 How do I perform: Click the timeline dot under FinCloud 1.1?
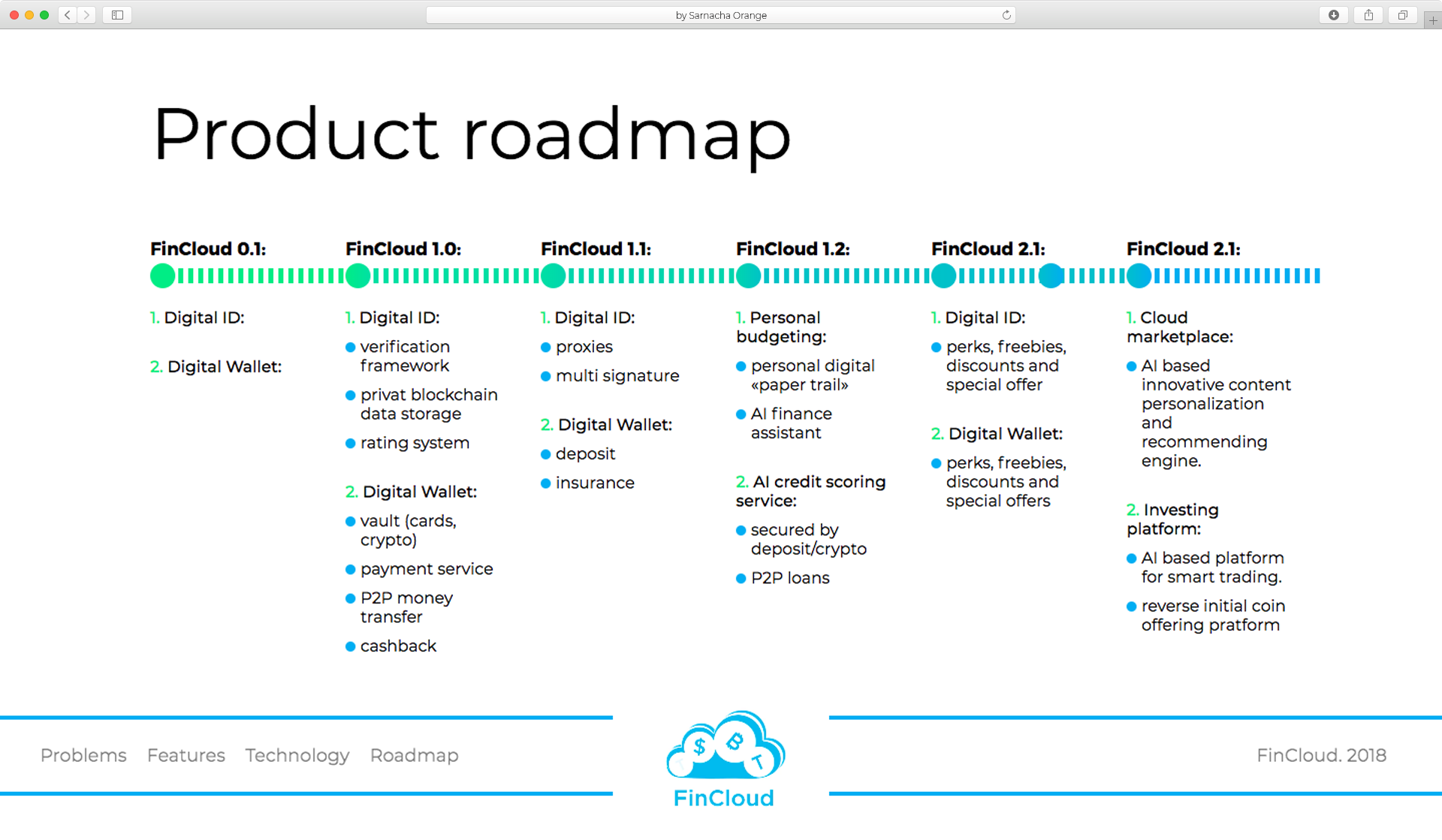(554, 276)
